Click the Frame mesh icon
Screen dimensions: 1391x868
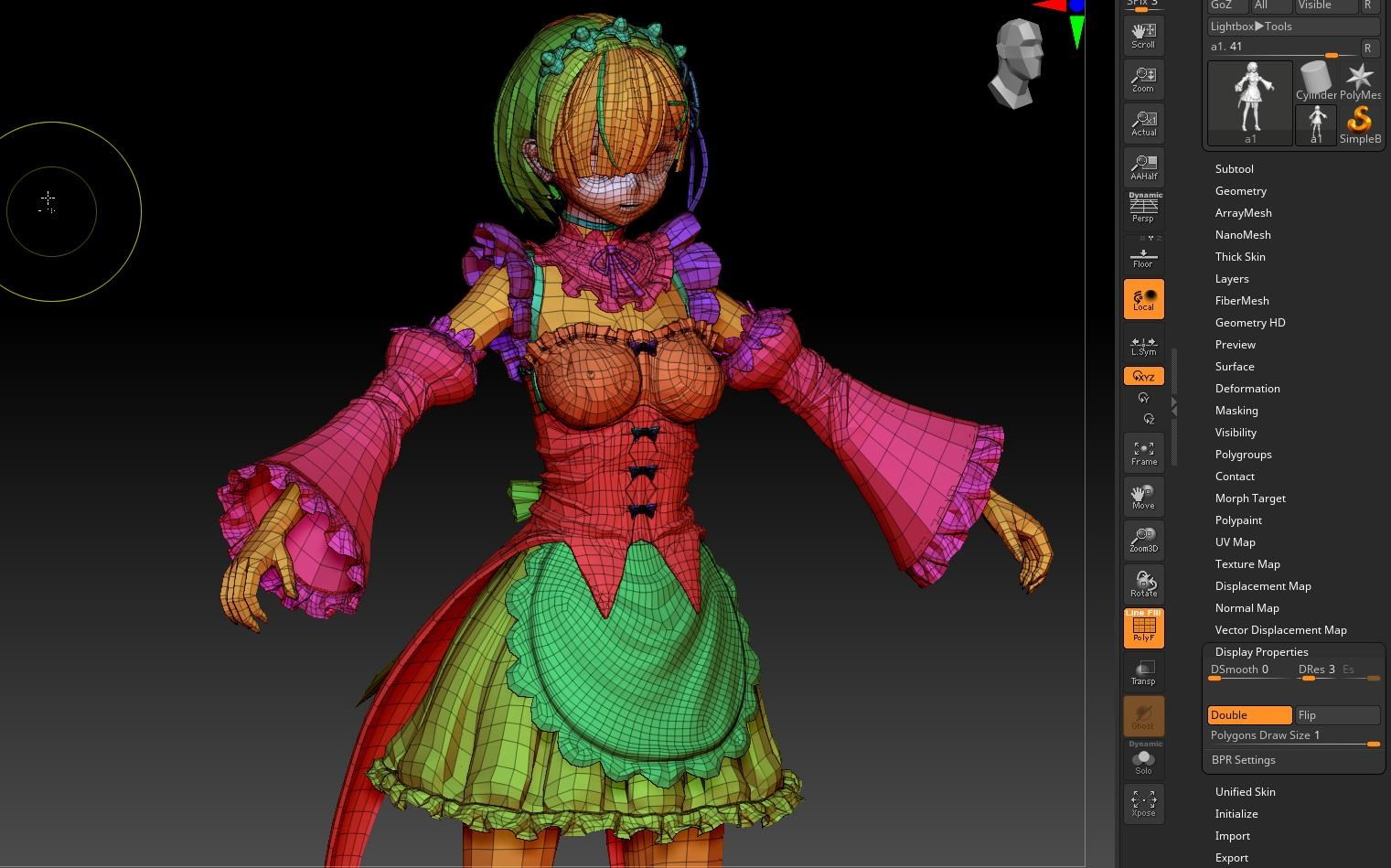(x=1143, y=453)
